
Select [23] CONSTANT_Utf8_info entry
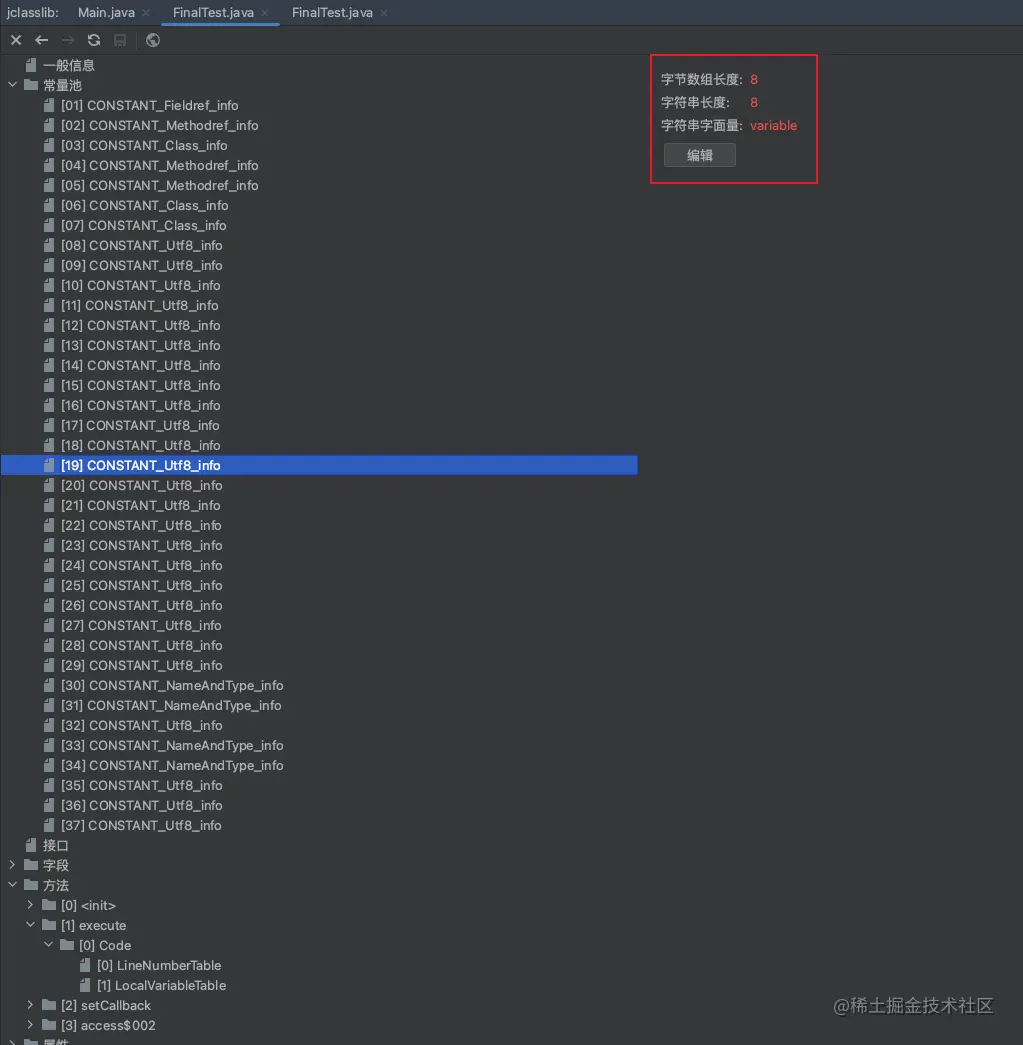click(x=141, y=545)
